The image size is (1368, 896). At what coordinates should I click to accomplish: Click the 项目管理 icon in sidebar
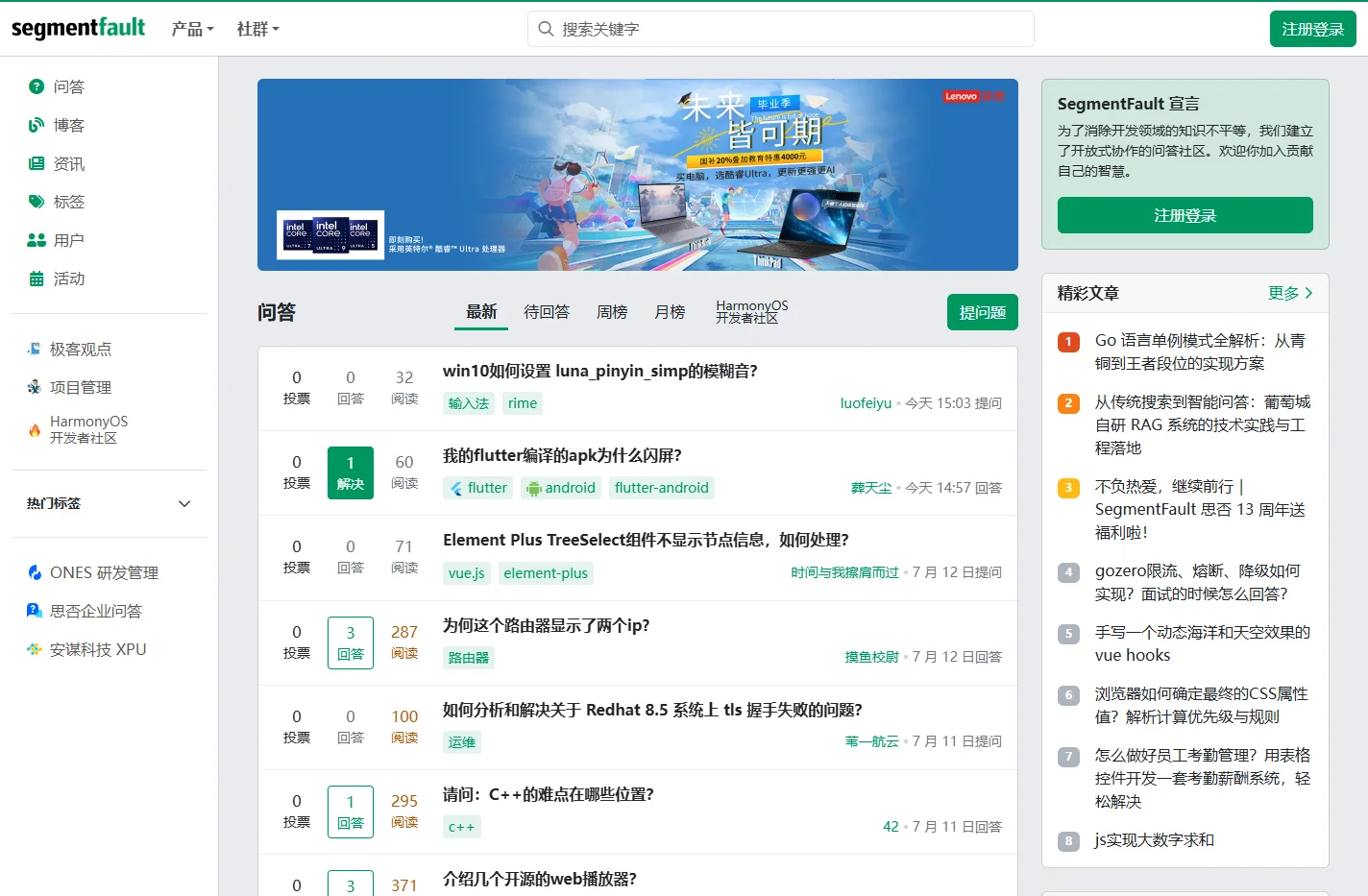tap(35, 387)
